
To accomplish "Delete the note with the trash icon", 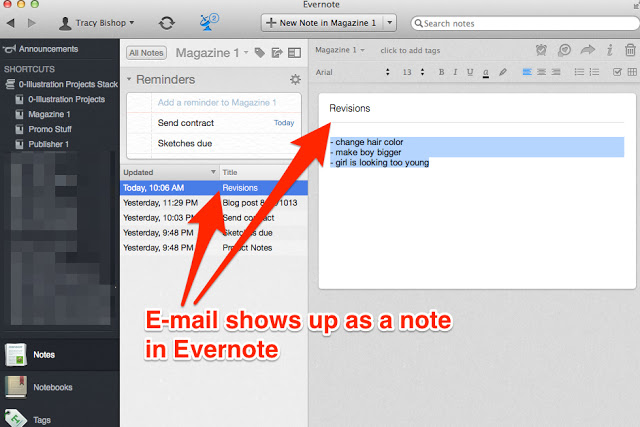I will point(630,50).
